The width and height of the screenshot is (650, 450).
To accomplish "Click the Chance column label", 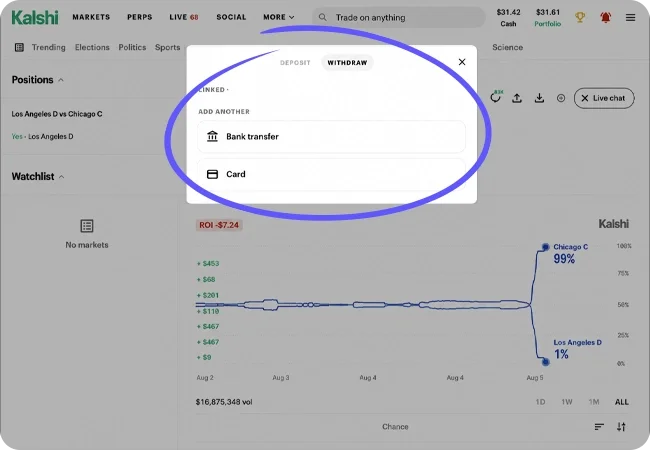I will [x=395, y=427].
